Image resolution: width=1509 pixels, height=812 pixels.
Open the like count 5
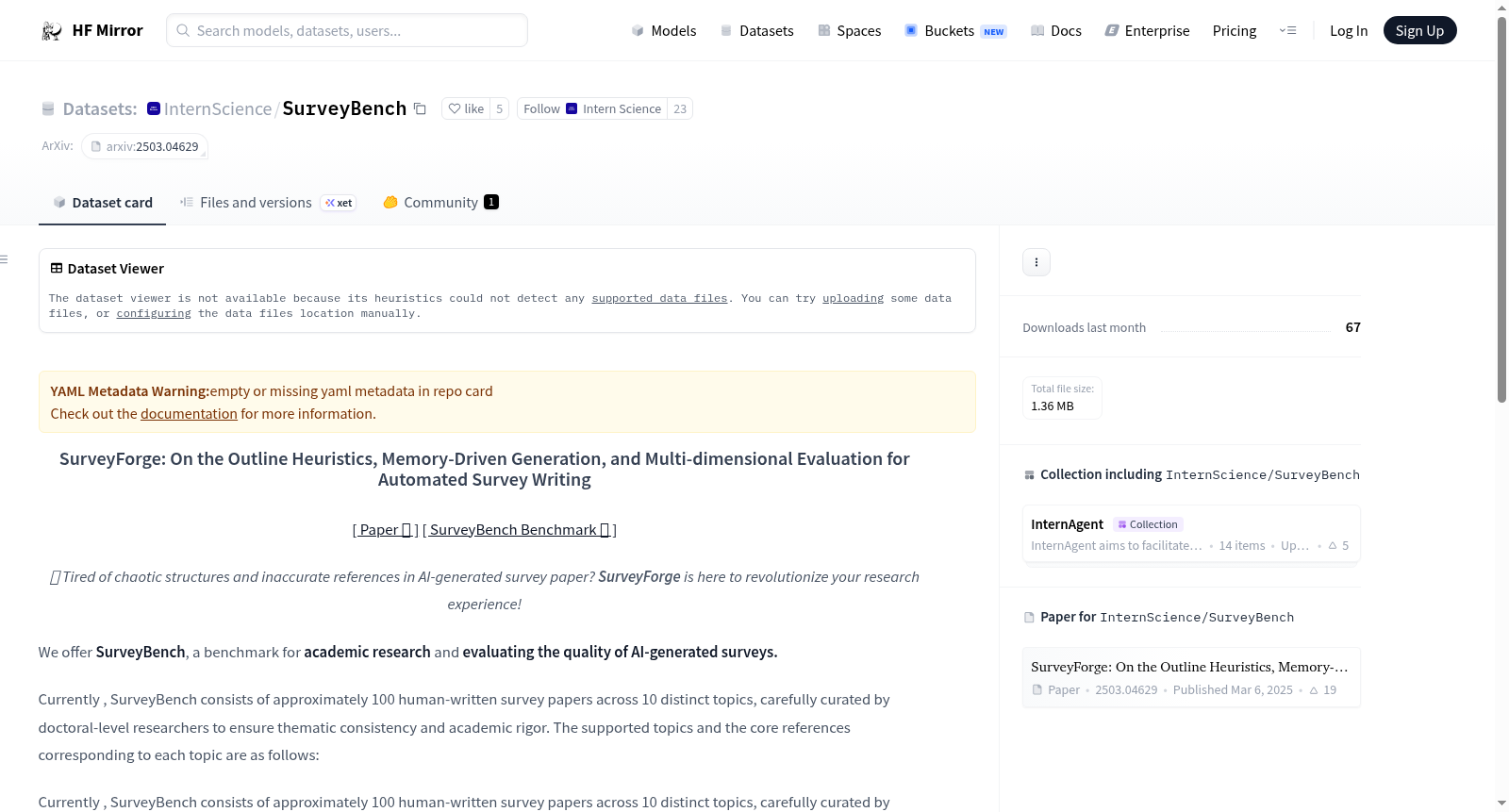click(500, 109)
